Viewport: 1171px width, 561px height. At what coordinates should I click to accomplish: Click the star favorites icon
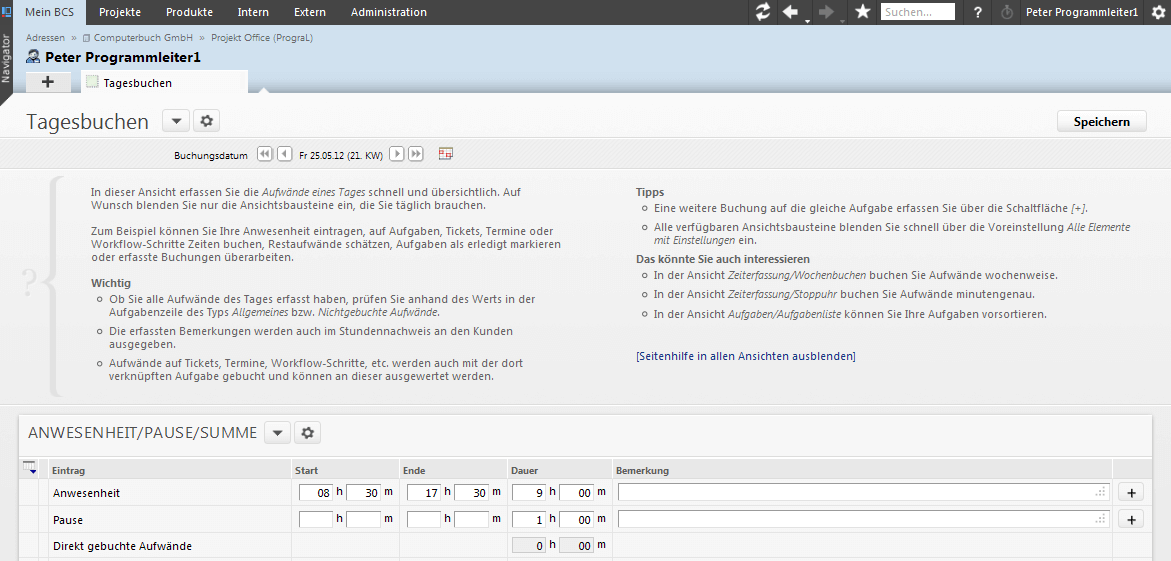coord(863,12)
